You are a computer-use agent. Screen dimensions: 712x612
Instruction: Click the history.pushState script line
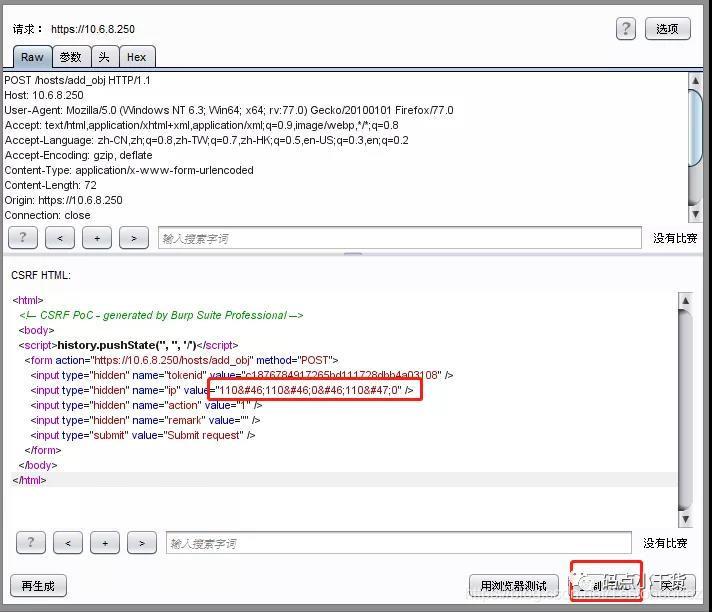[129, 345]
